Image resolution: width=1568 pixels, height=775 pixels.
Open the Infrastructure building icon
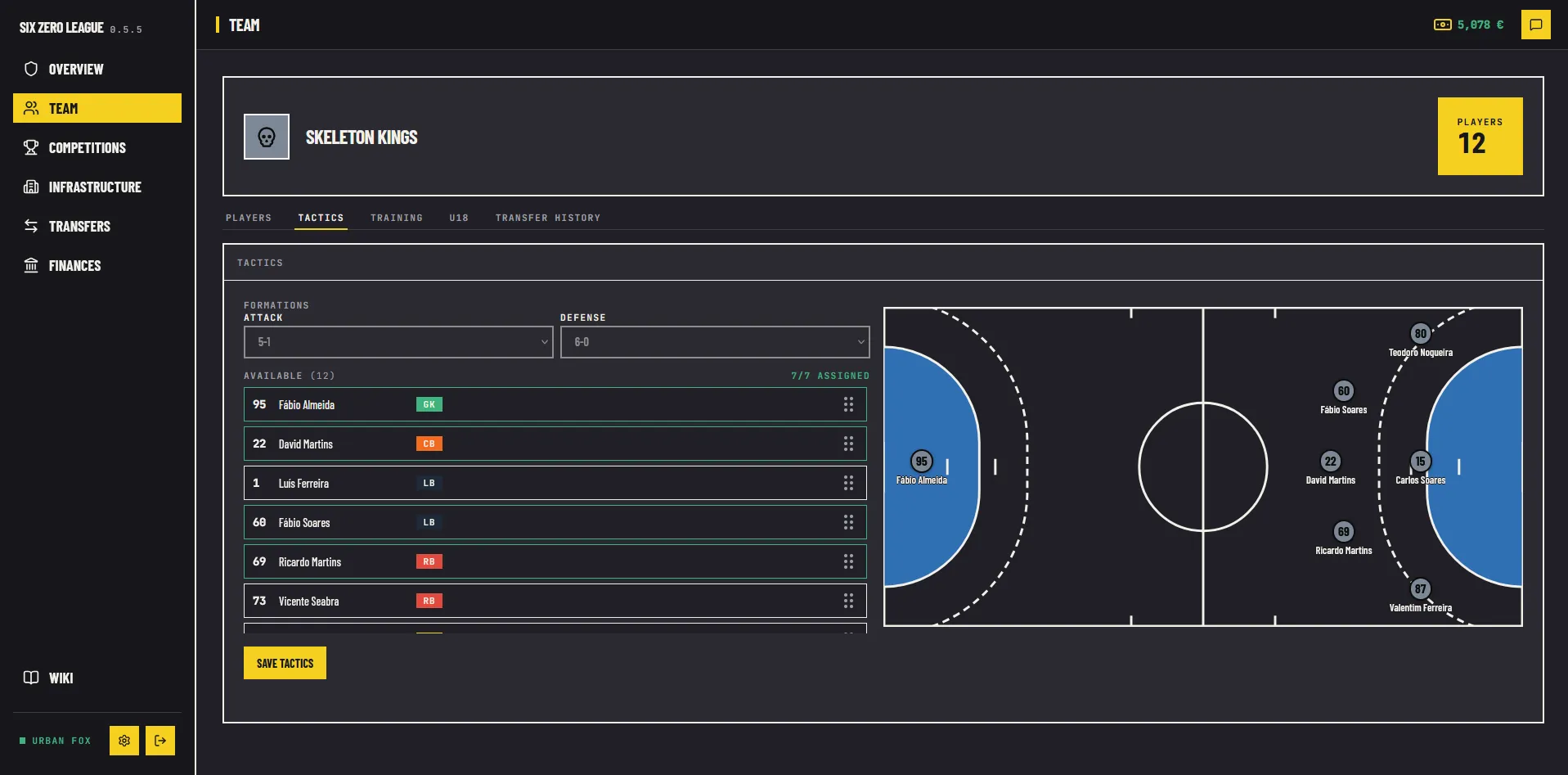31,187
